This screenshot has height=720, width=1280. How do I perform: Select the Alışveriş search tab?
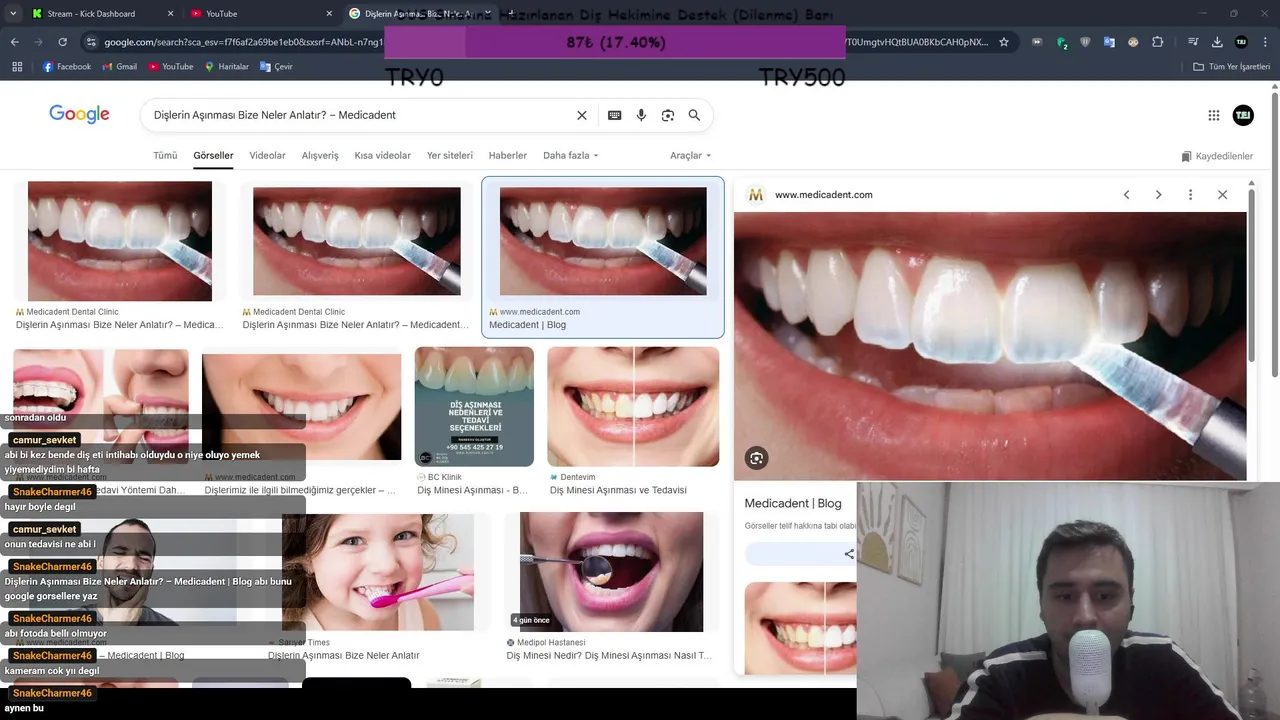pos(320,156)
